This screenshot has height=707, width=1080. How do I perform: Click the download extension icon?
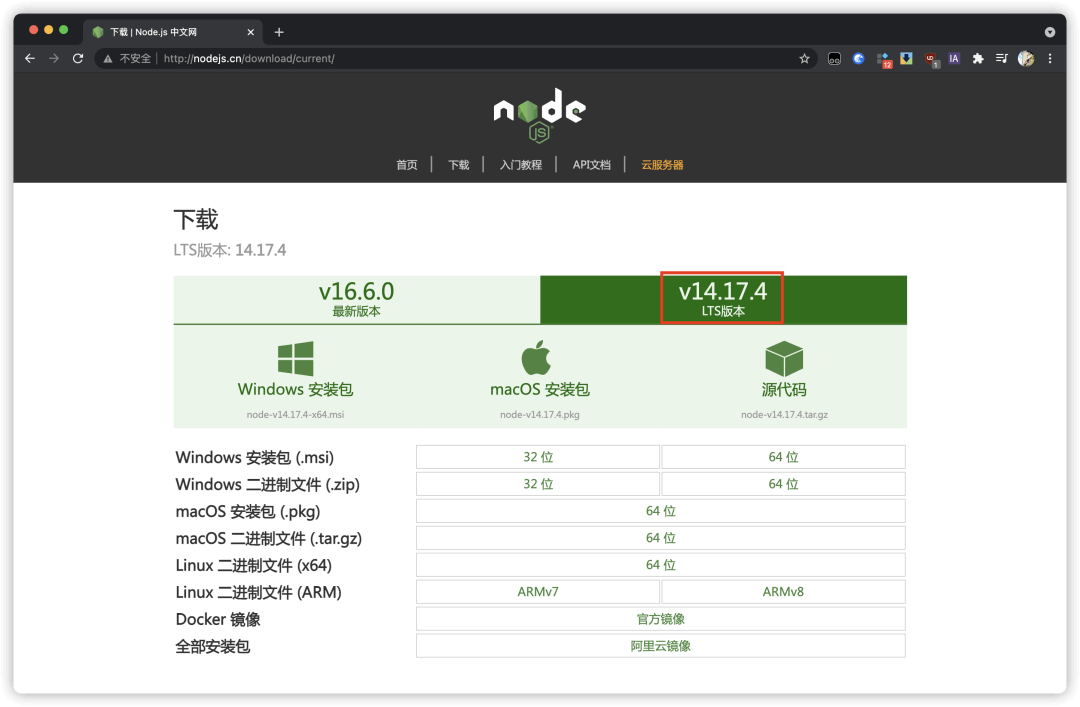[906, 59]
